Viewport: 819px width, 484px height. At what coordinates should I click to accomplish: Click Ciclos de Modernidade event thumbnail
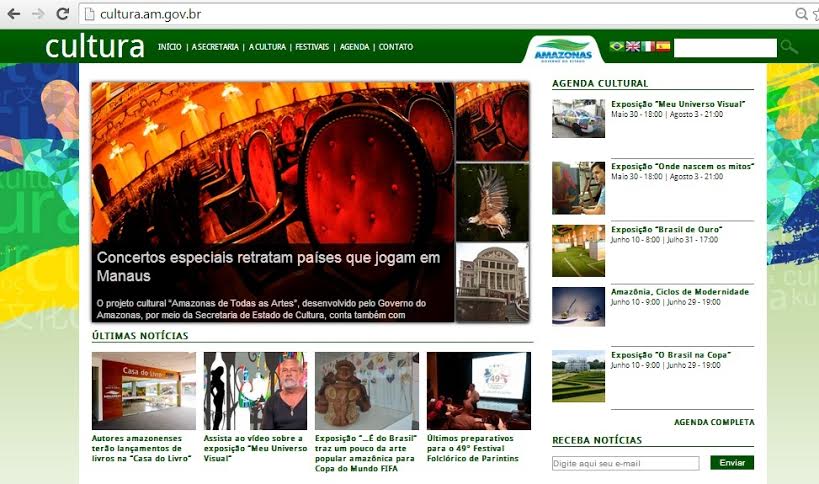[578, 307]
